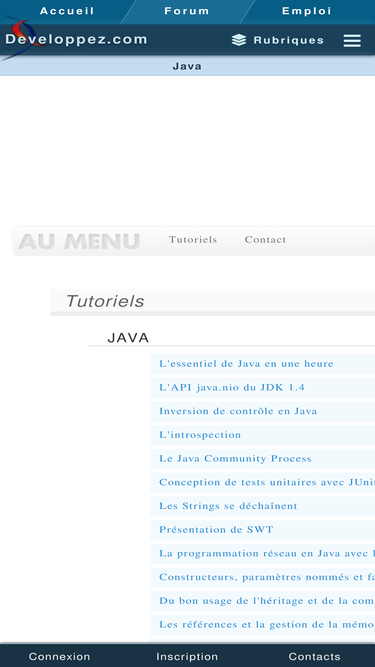Click the Tutoriels section heading
Image resolution: width=375 pixels, height=667 pixels.
pyautogui.click(x=105, y=301)
